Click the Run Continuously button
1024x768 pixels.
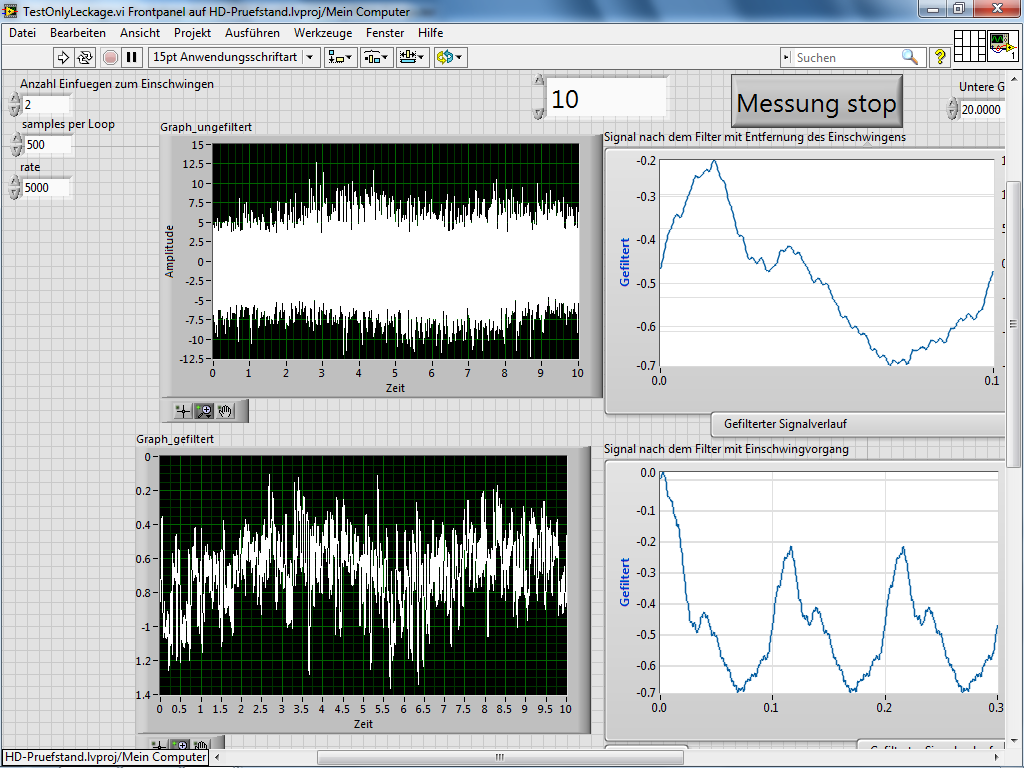pos(85,57)
